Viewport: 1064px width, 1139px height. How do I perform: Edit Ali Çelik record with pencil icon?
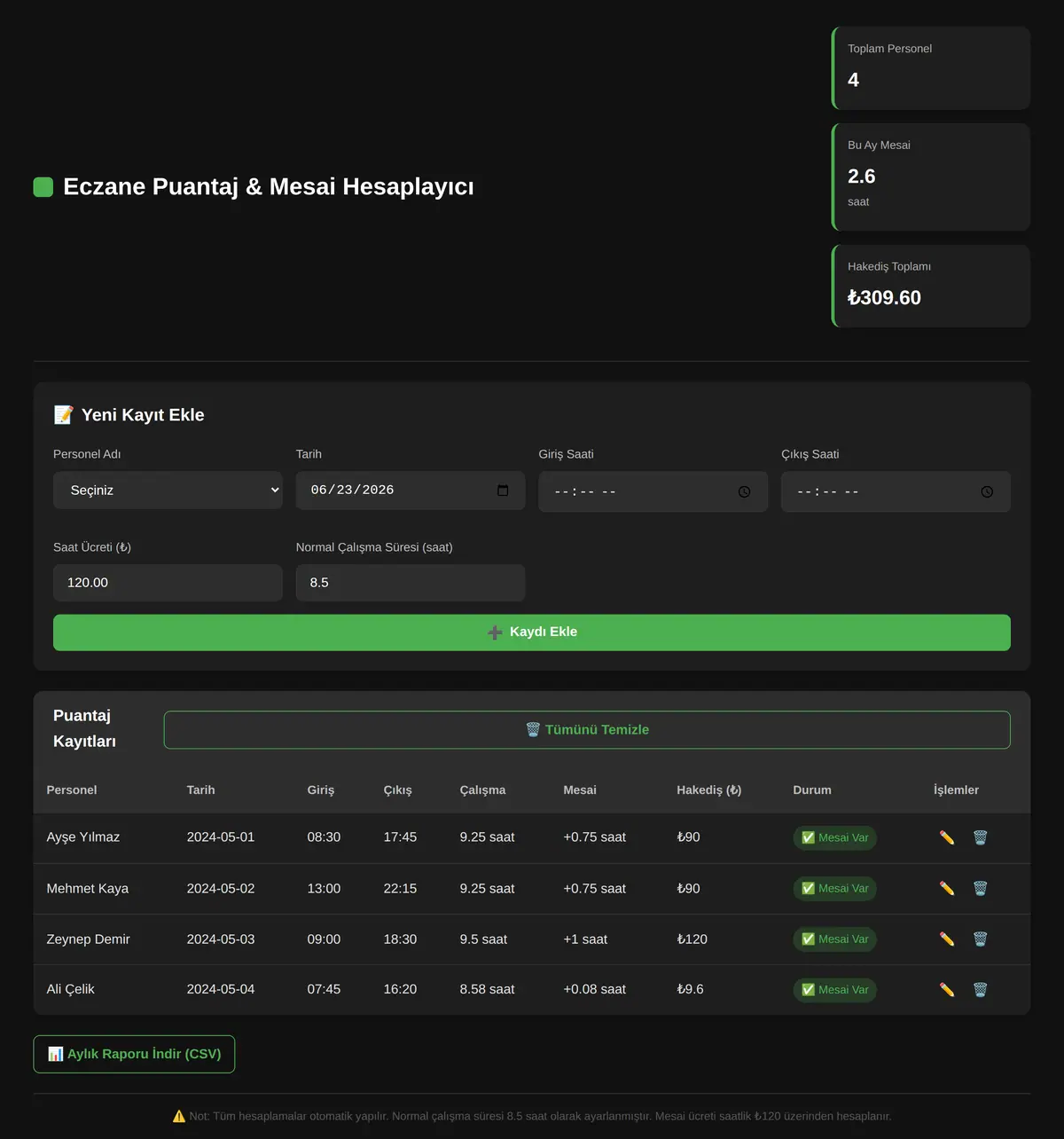pyautogui.click(x=947, y=989)
